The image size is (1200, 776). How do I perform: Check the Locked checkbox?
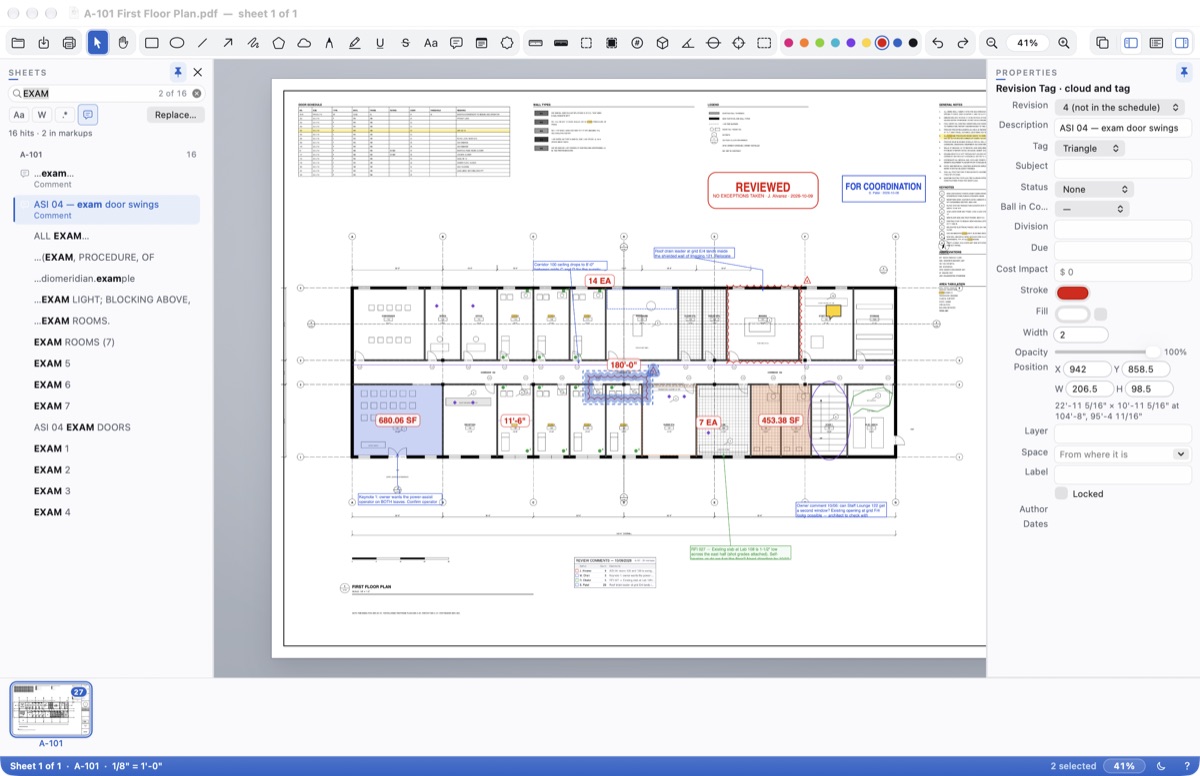(x=1061, y=494)
